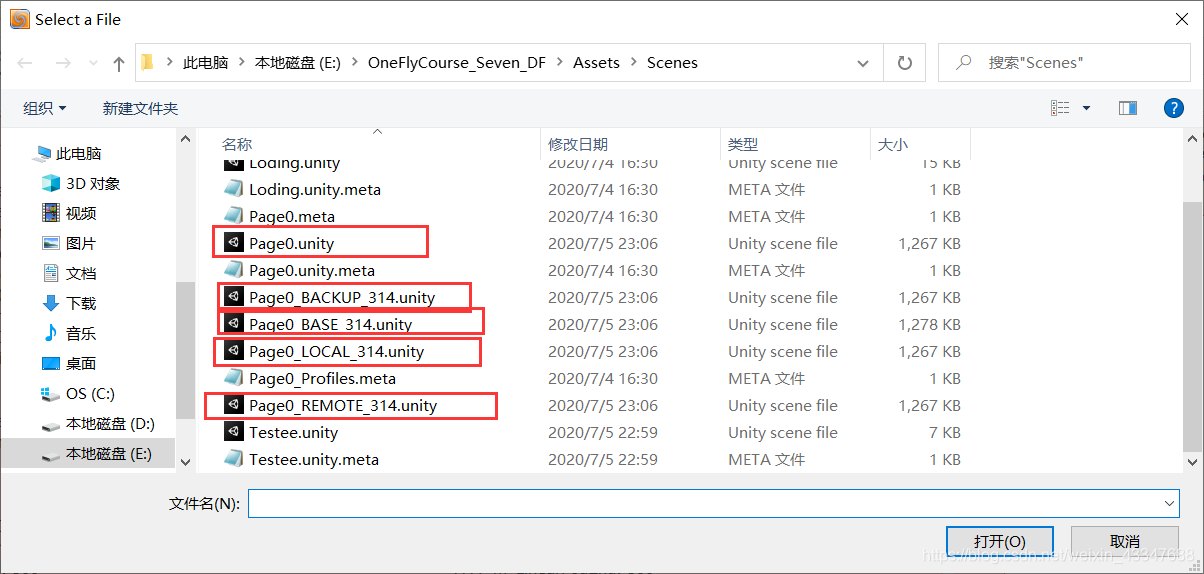The width and height of the screenshot is (1204, 574).
Task: Select the Loding.unity file name
Action: (294, 163)
